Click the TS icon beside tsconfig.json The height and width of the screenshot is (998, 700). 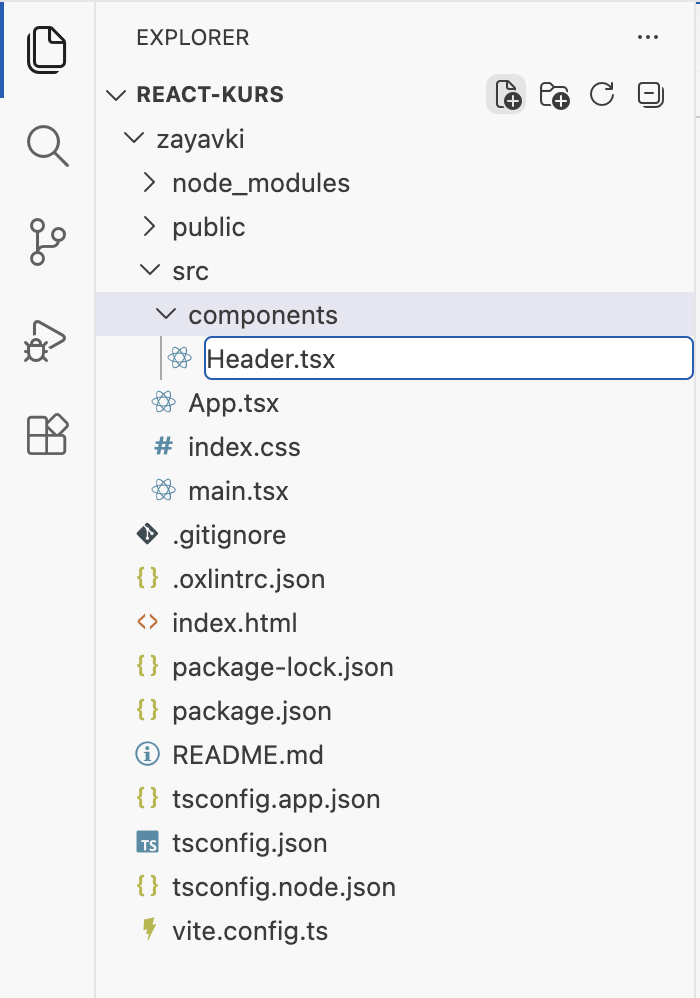click(148, 842)
